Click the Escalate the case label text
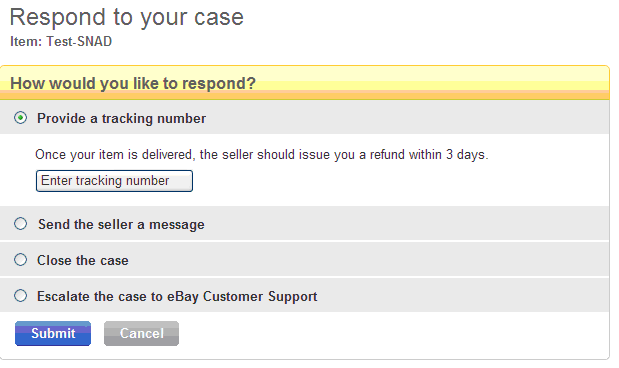 [x=177, y=297]
